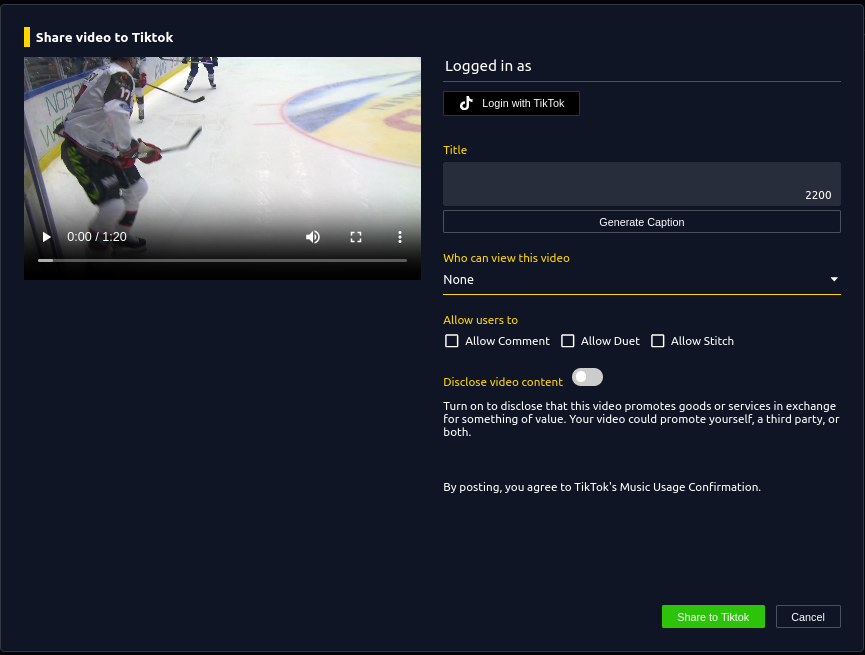Cancel the share dialog
Viewport: 865px width, 655px height.
(x=807, y=617)
